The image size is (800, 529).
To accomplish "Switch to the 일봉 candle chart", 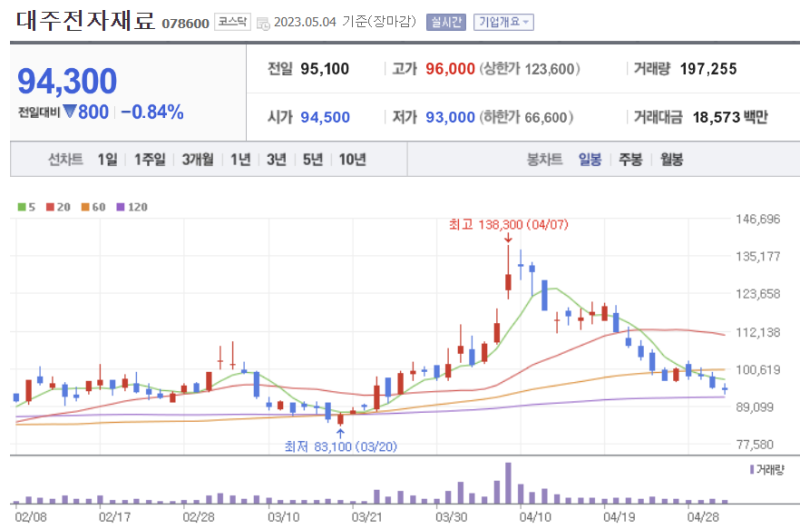I will tap(590, 160).
